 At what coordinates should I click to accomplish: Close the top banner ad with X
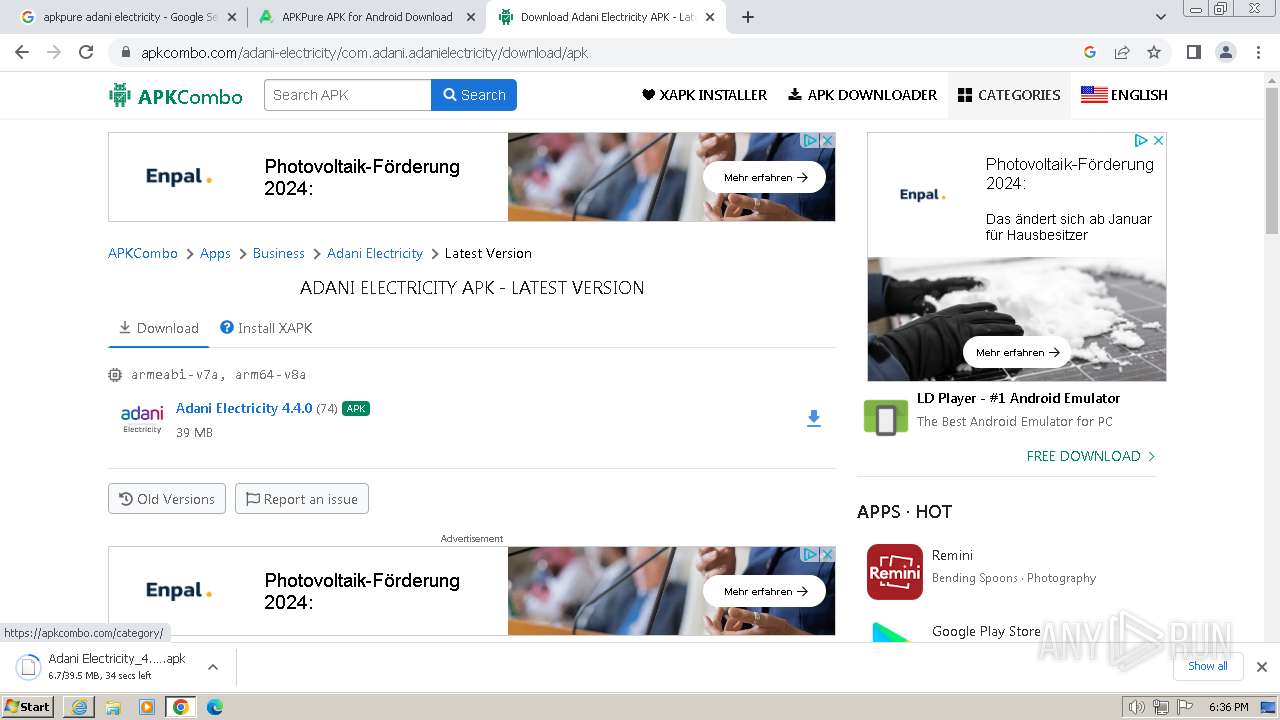tap(827, 141)
